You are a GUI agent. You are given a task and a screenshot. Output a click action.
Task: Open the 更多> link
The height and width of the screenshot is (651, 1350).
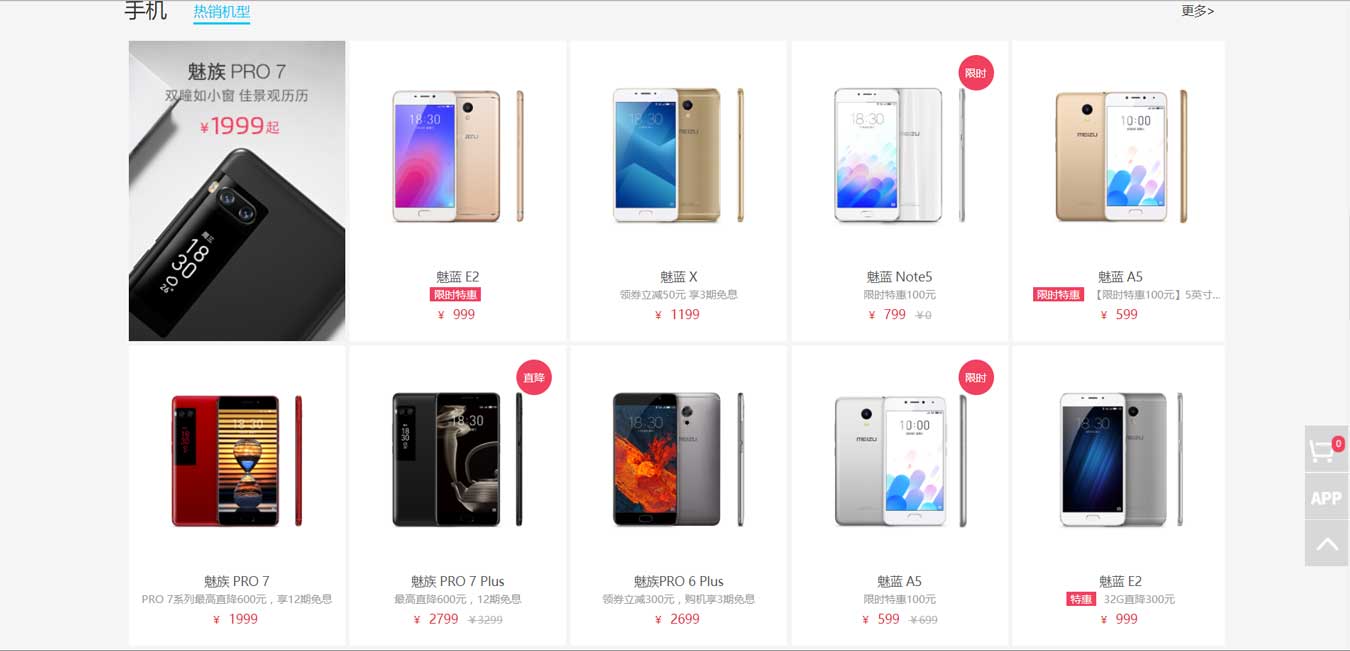tap(1197, 11)
